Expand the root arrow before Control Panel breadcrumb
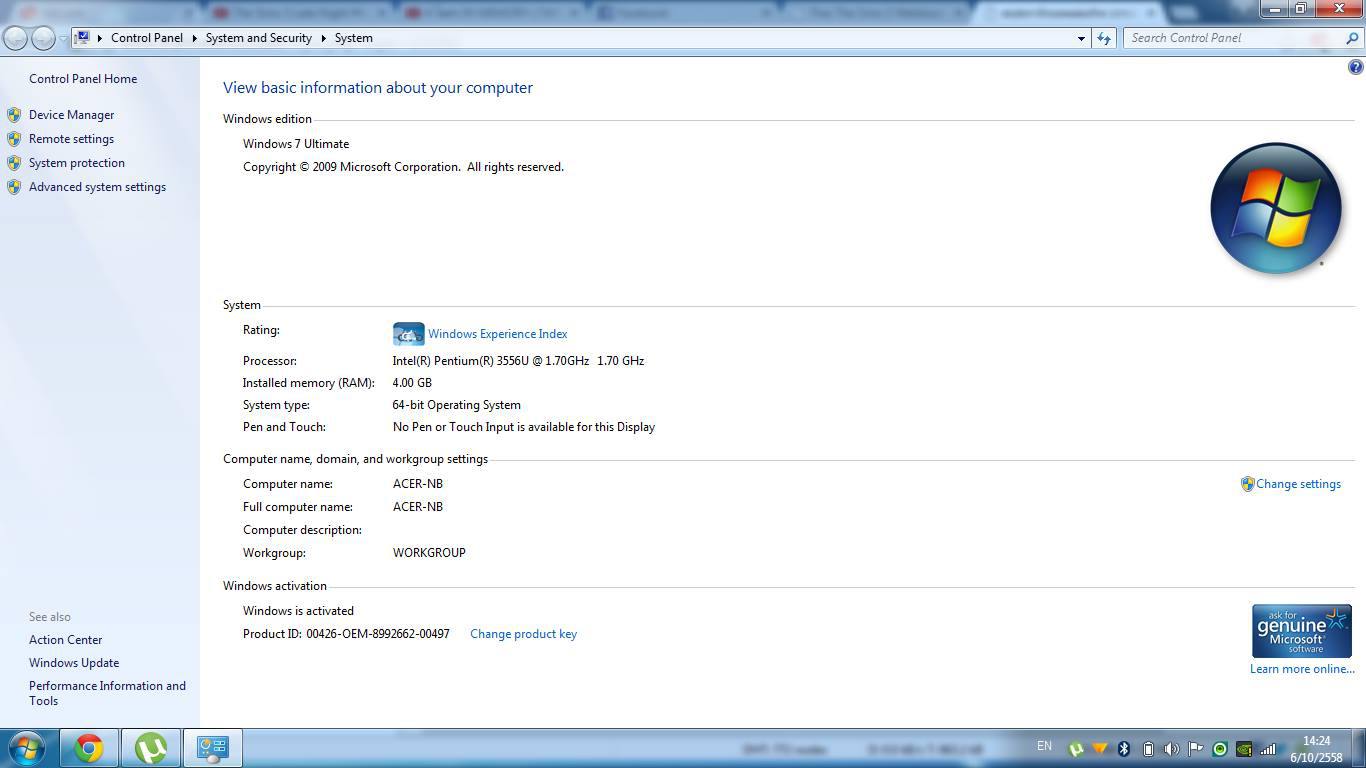 [100, 38]
